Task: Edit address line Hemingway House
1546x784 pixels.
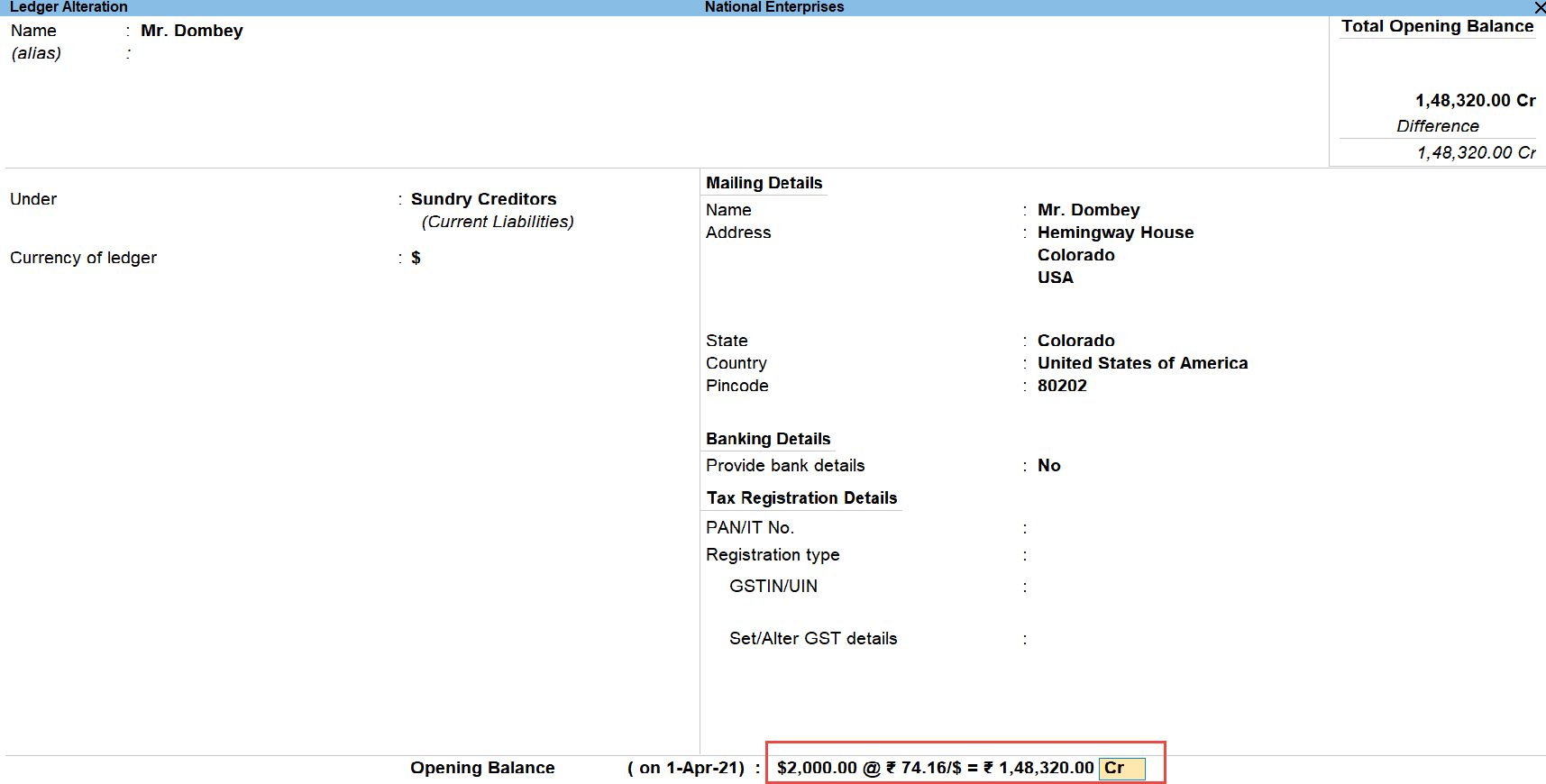Action: click(1115, 232)
